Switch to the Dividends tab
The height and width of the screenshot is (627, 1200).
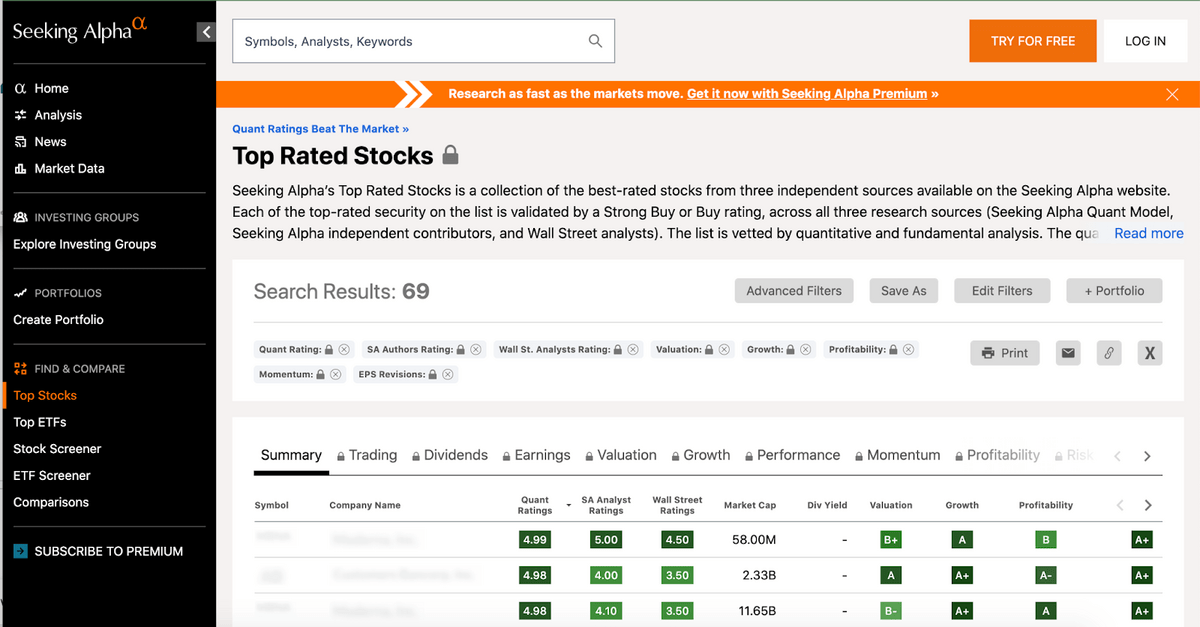449,455
